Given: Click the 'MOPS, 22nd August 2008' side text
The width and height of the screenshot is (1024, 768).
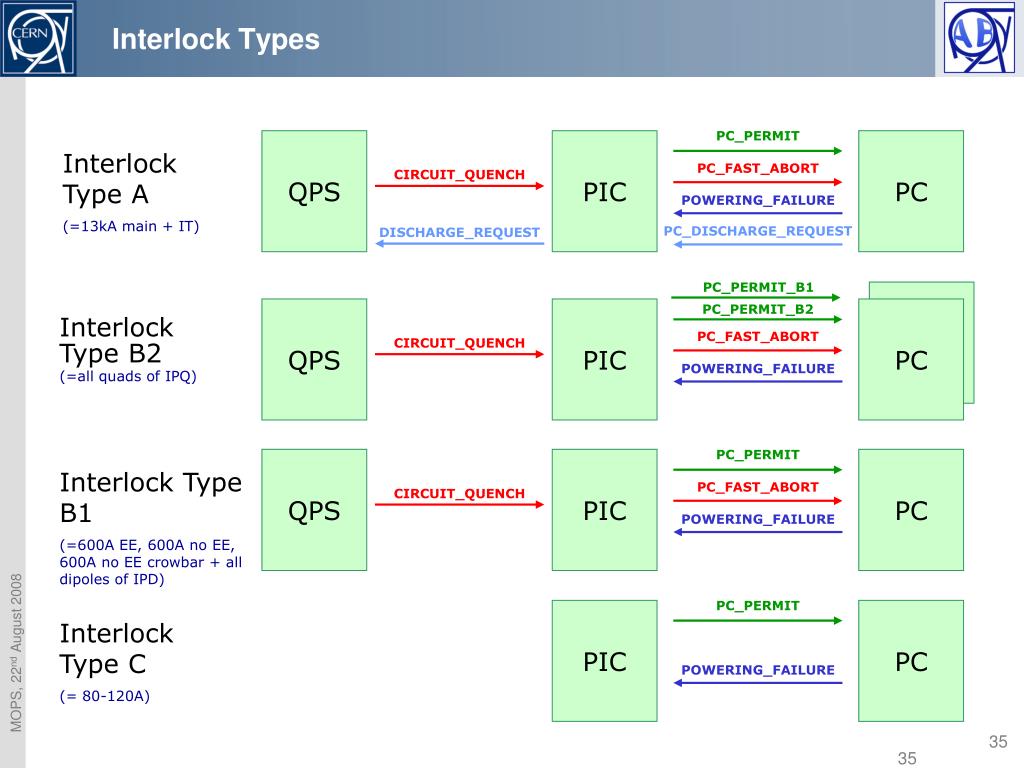Looking at the screenshot, I should click(x=16, y=652).
